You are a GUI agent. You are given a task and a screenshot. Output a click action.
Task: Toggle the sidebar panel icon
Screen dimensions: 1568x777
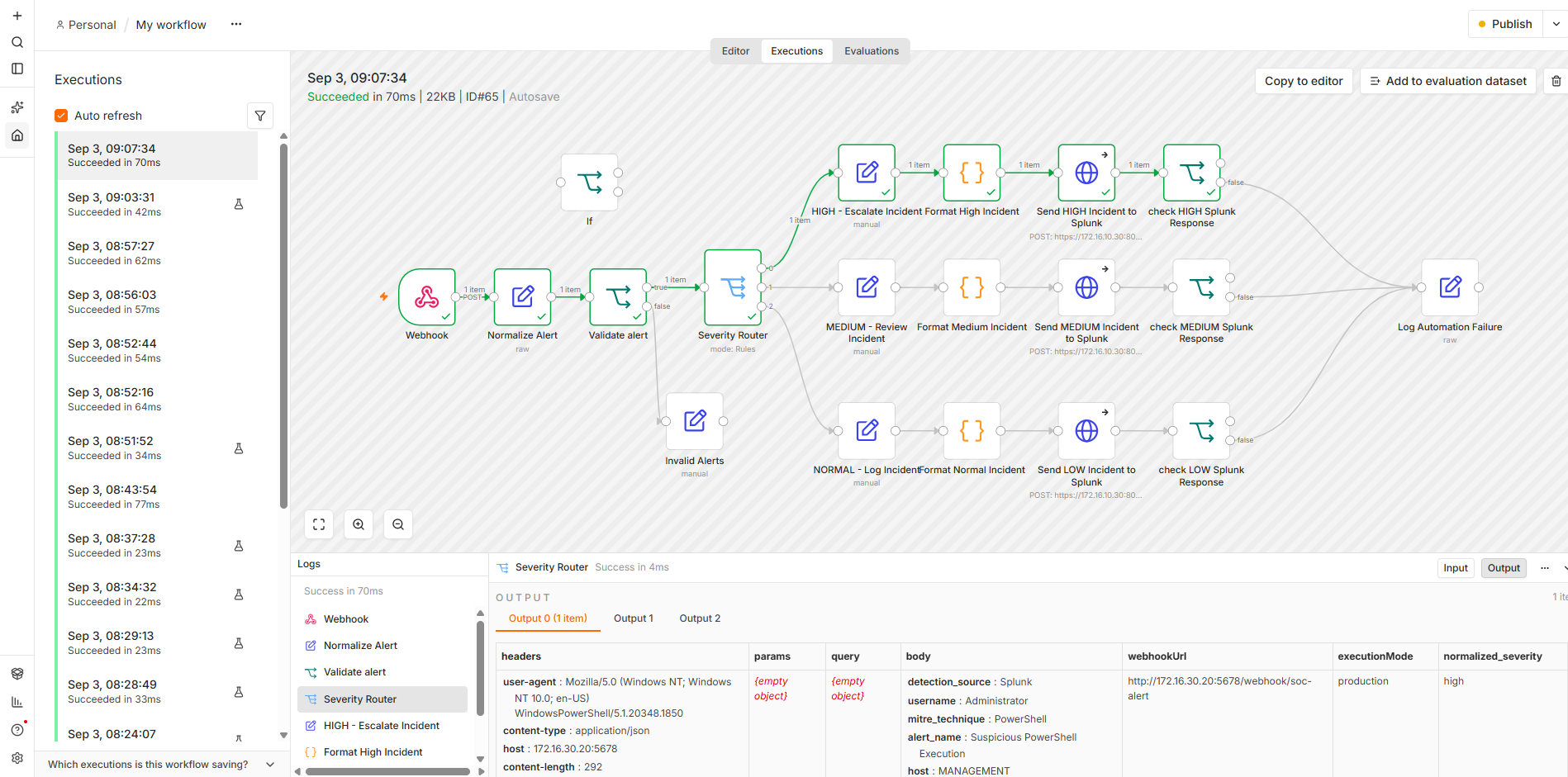click(17, 69)
